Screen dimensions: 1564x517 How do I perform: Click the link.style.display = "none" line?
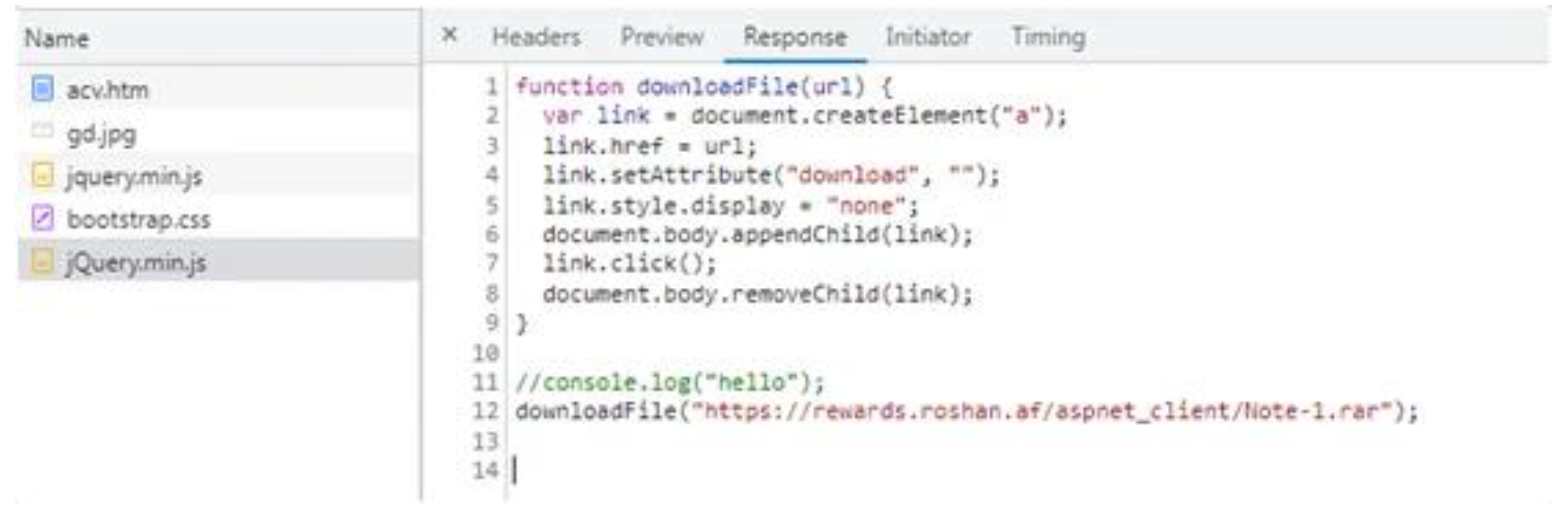point(730,205)
